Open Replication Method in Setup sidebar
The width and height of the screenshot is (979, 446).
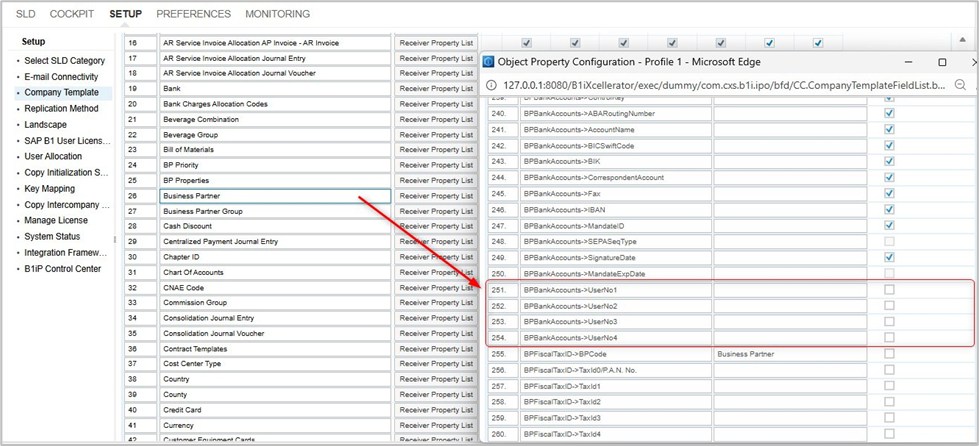61,108
